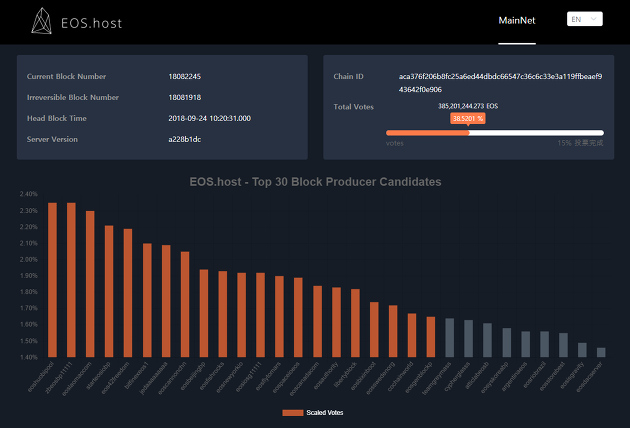The width and height of the screenshot is (630, 428).
Task: Click the bitfinexeos1 x-axis label
Action: [136, 375]
